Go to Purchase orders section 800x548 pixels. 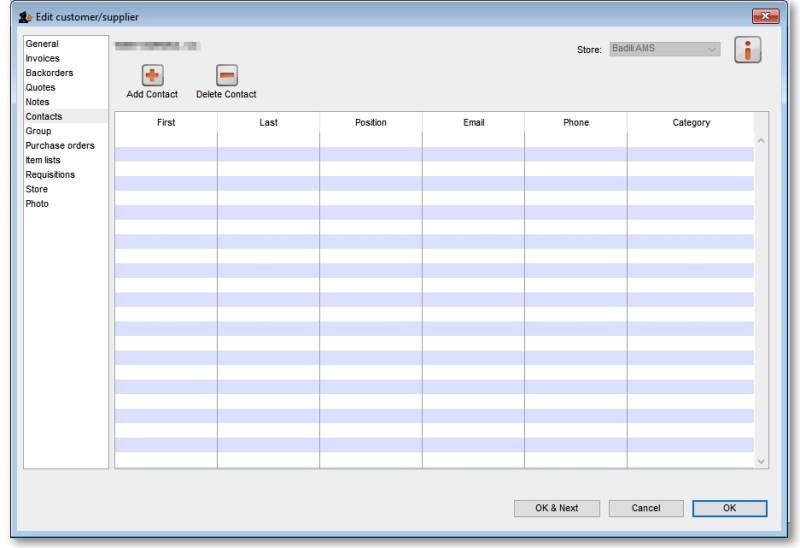point(60,146)
